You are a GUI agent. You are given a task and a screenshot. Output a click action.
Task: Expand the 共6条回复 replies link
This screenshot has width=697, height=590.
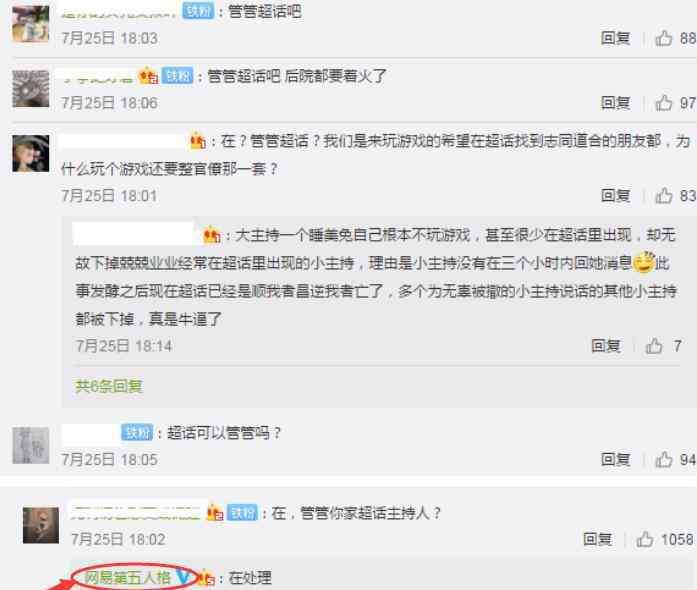(x=109, y=386)
